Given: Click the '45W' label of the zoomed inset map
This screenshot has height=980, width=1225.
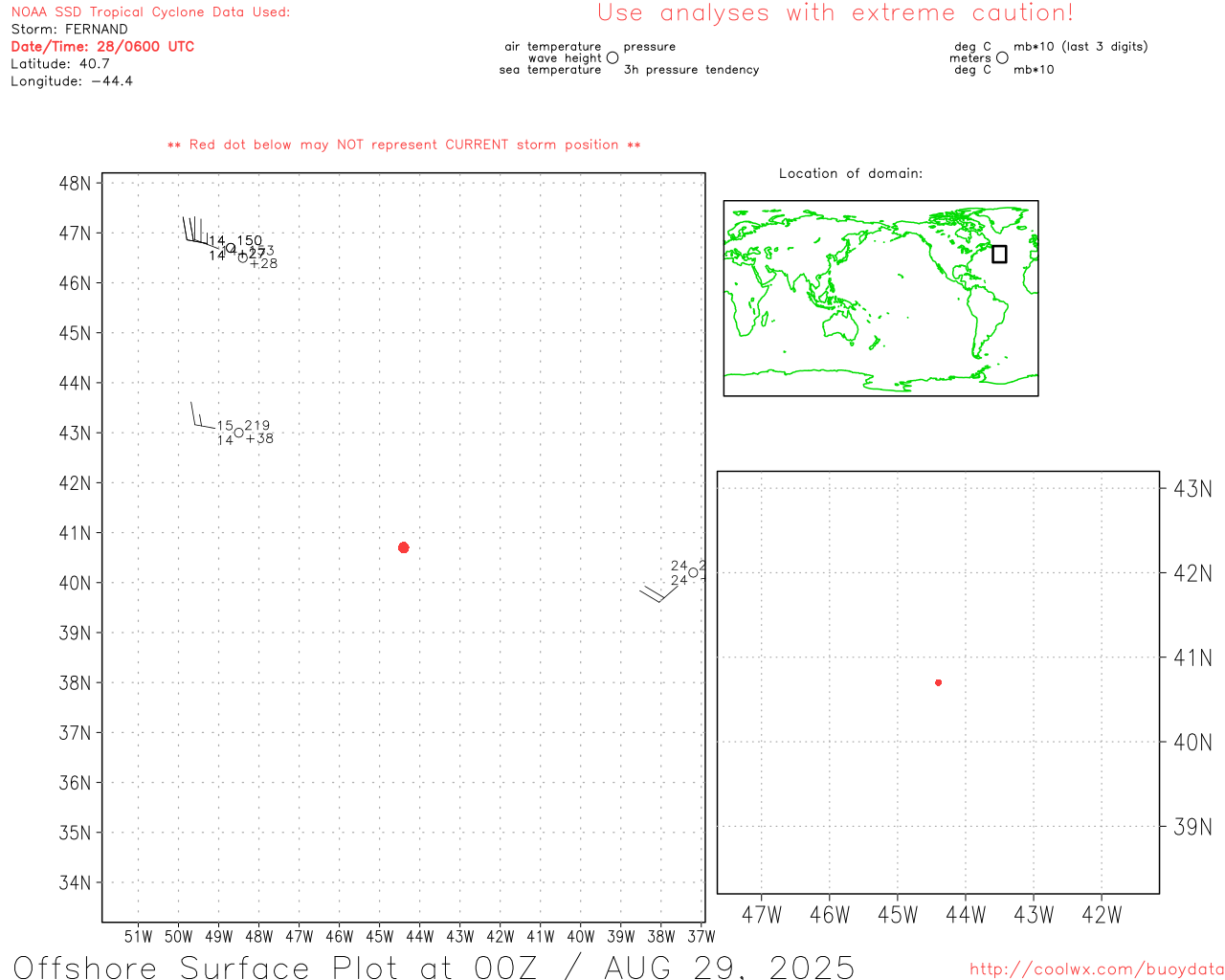Looking at the screenshot, I should (x=898, y=915).
